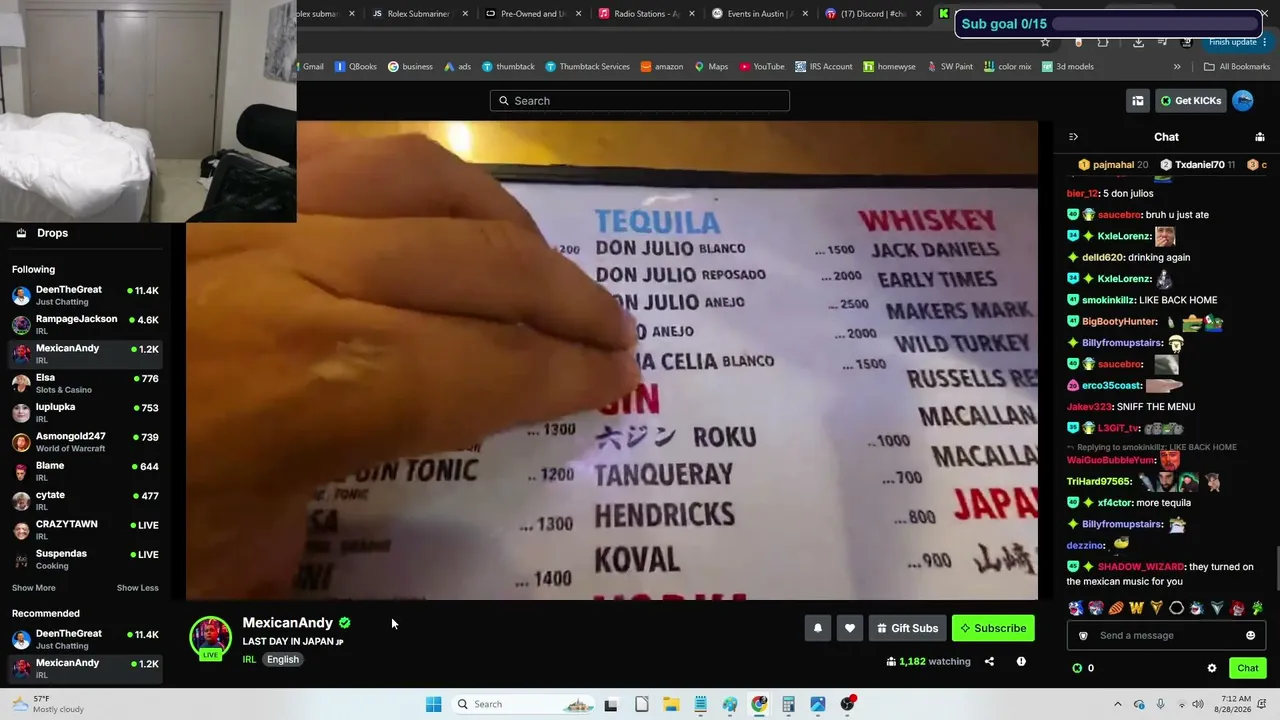Open the Kick sidebar toggle icon near Get KICKs
Screen dimensions: 1280x720
tap(1138, 100)
